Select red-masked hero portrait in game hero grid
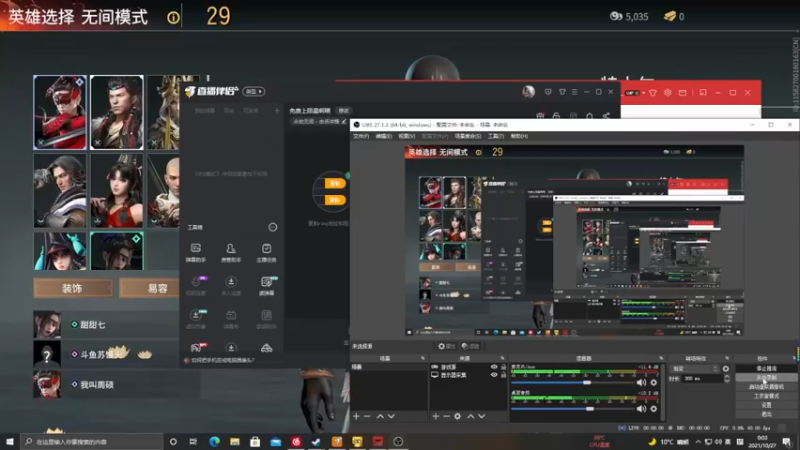 60,112
